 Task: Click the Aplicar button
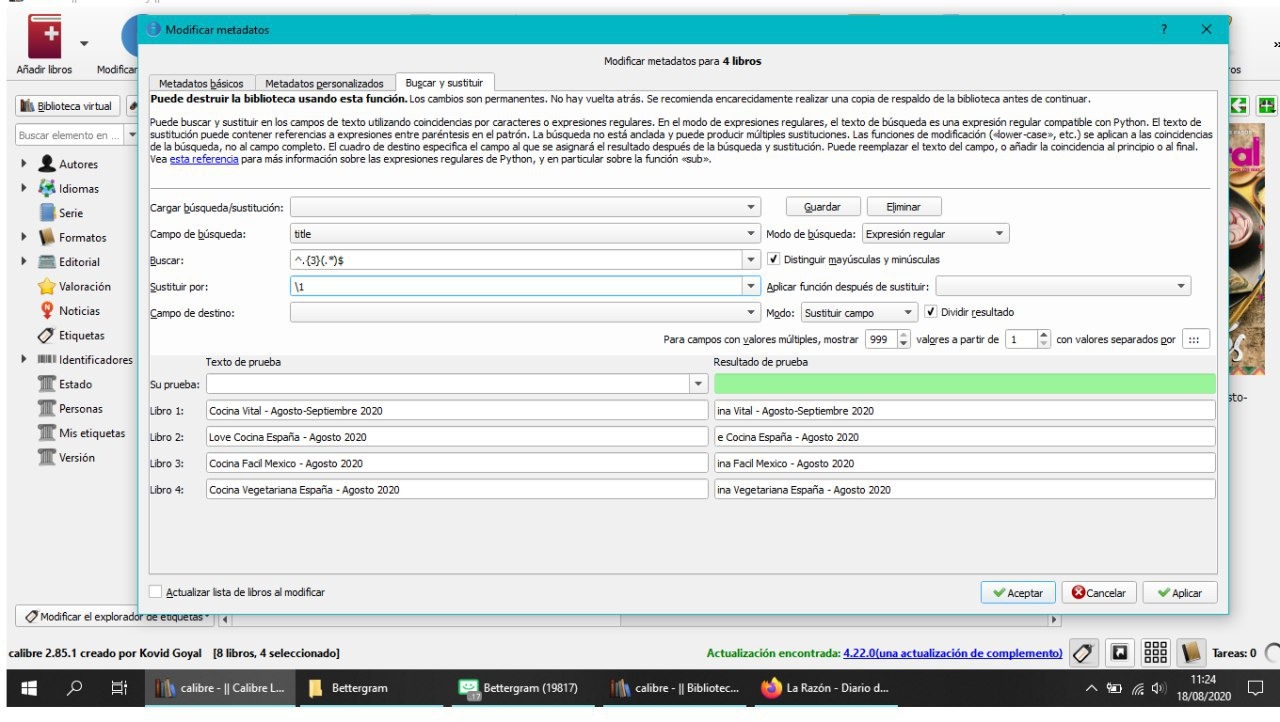tap(1180, 592)
